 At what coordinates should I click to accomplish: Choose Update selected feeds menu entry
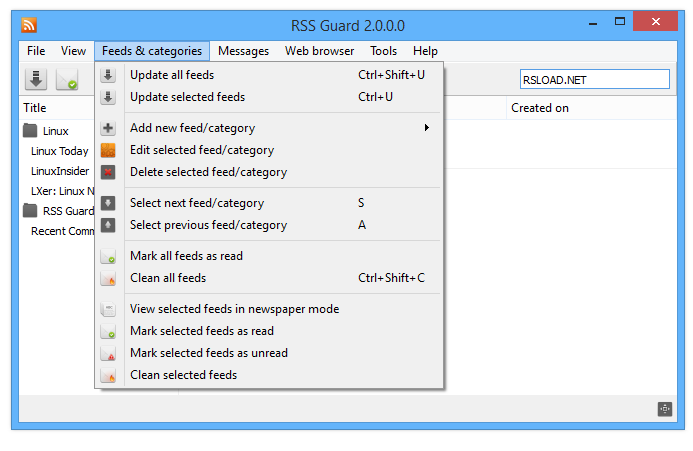(x=269, y=97)
